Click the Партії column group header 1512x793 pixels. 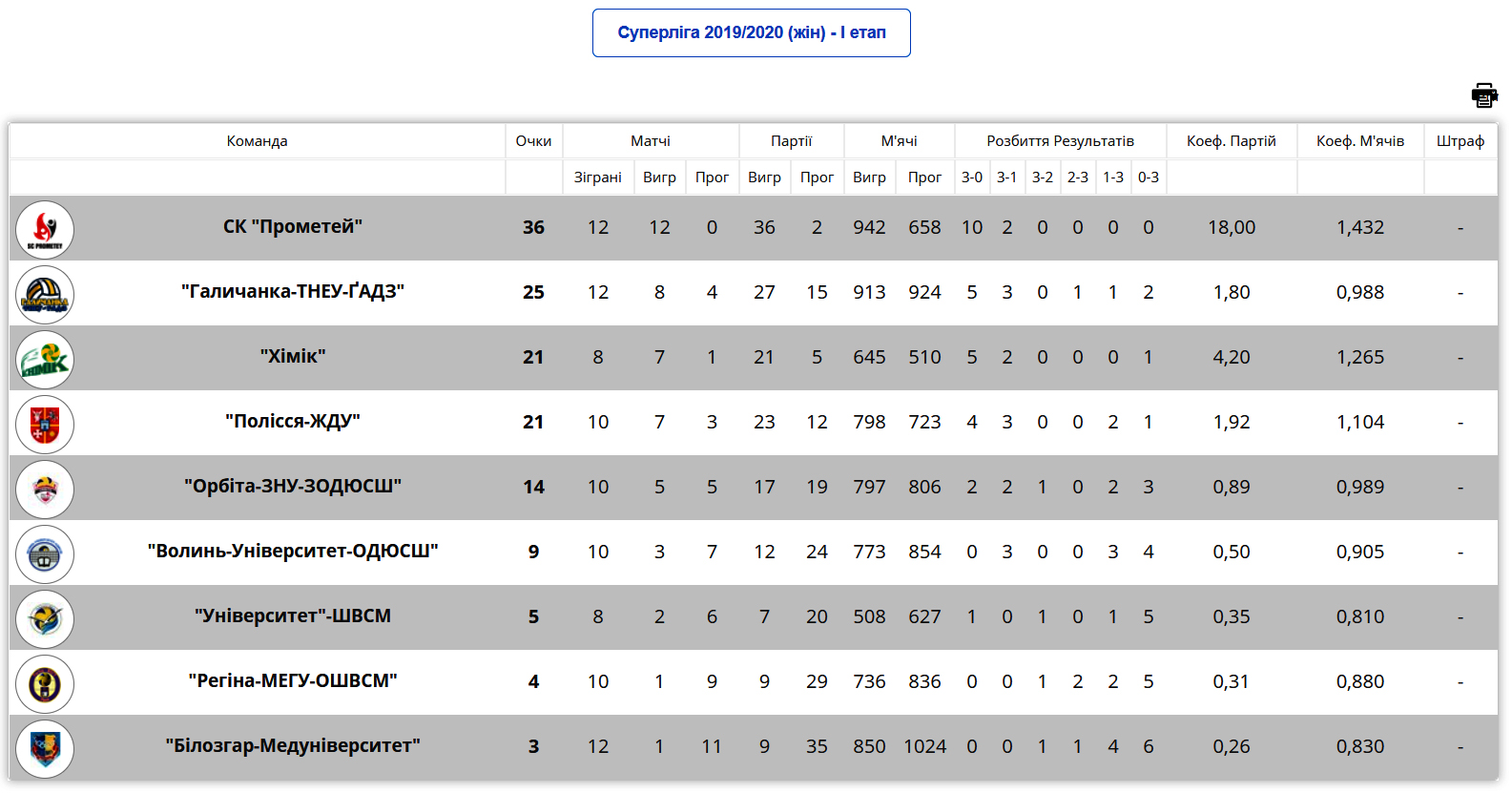(x=792, y=141)
